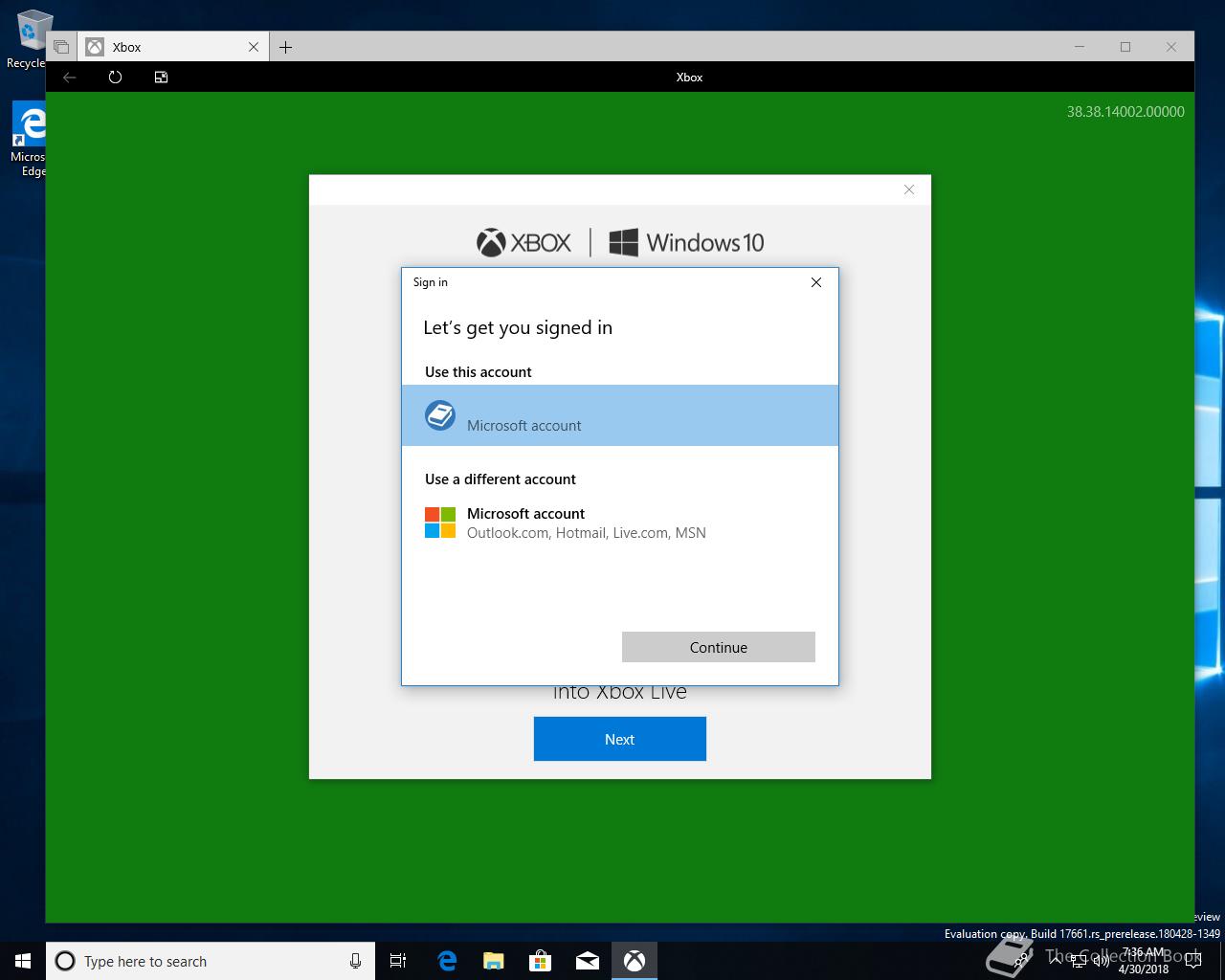Select the Xbox tab
This screenshot has height=980, width=1225.
(172, 47)
